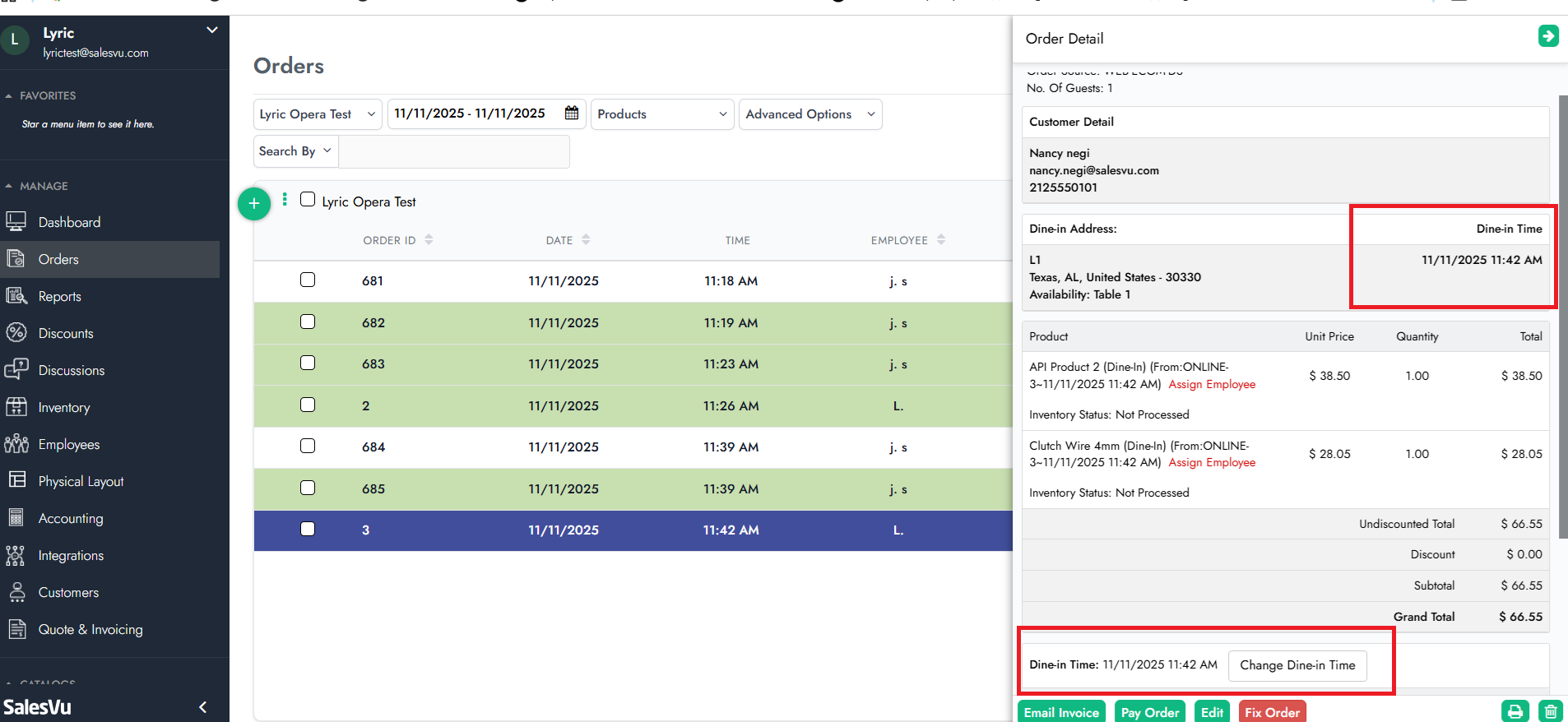
Task: Click the trash delete order icon
Action: 1550,711
